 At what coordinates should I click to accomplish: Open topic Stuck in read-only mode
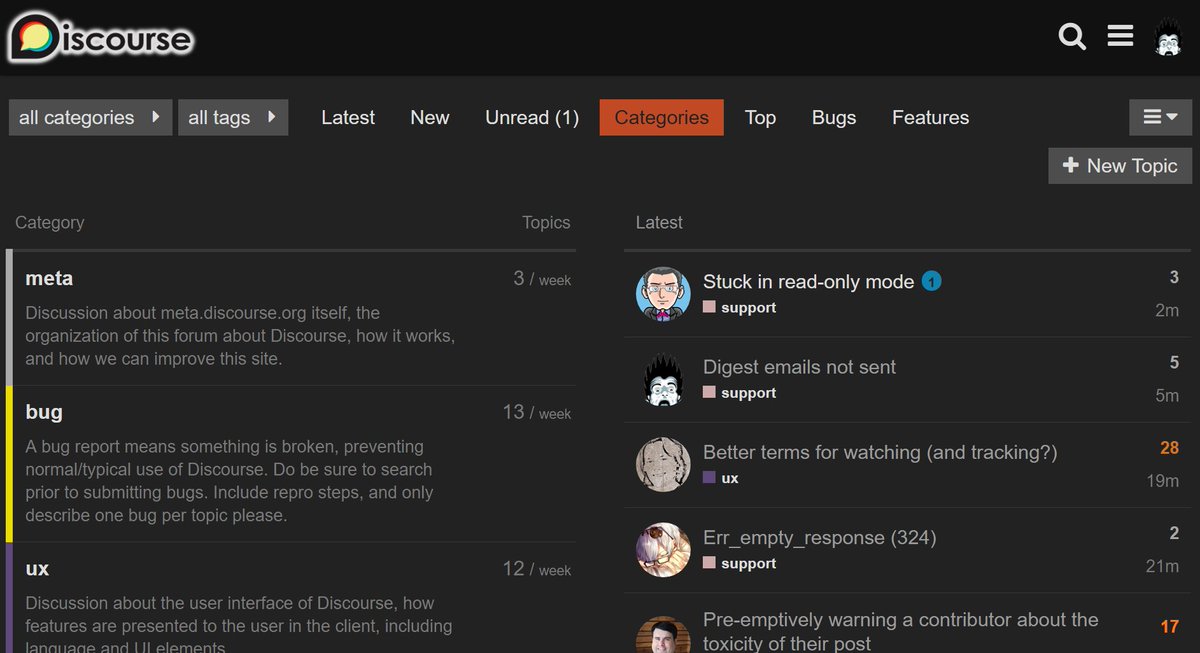point(808,282)
